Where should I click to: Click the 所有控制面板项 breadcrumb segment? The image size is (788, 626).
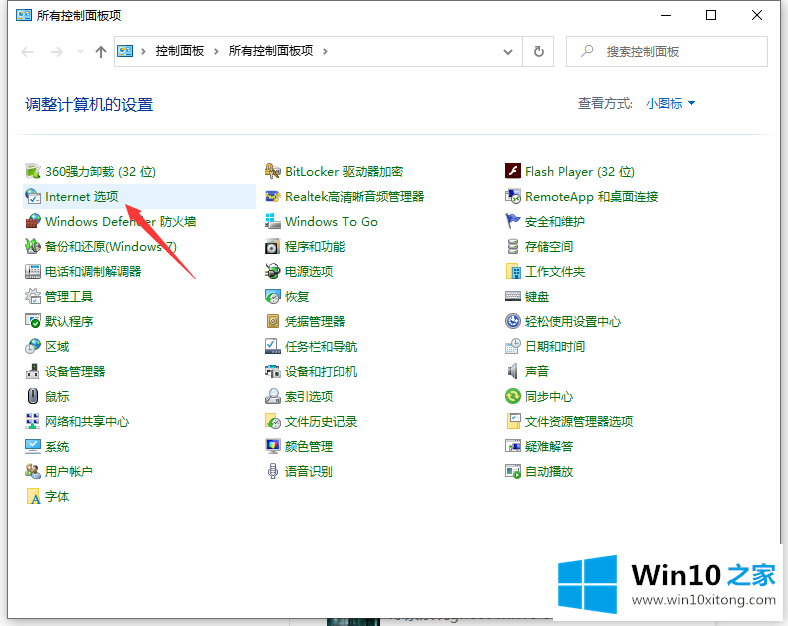click(x=271, y=51)
